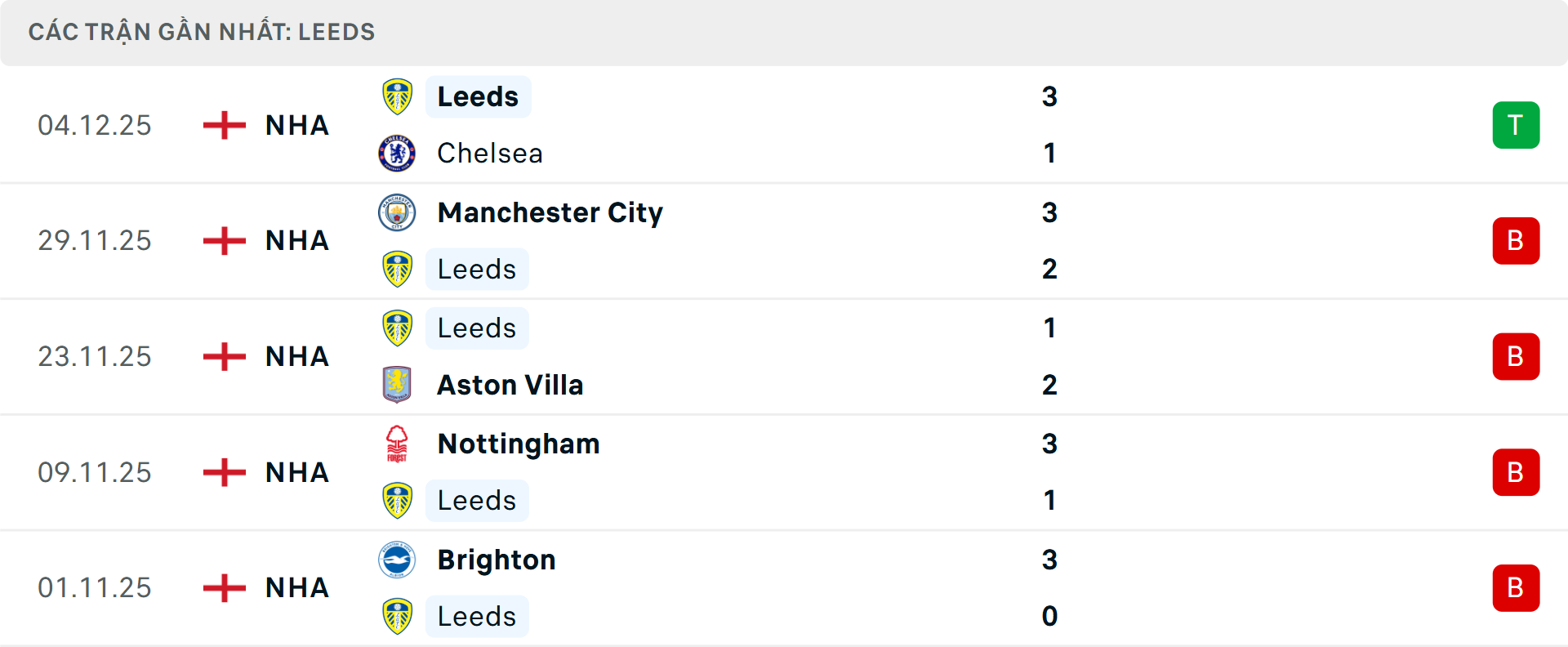Click the header CÁC TRẬN GẦN NHẤT: LEEDS
The height and width of the screenshot is (647, 1568).
(x=202, y=32)
